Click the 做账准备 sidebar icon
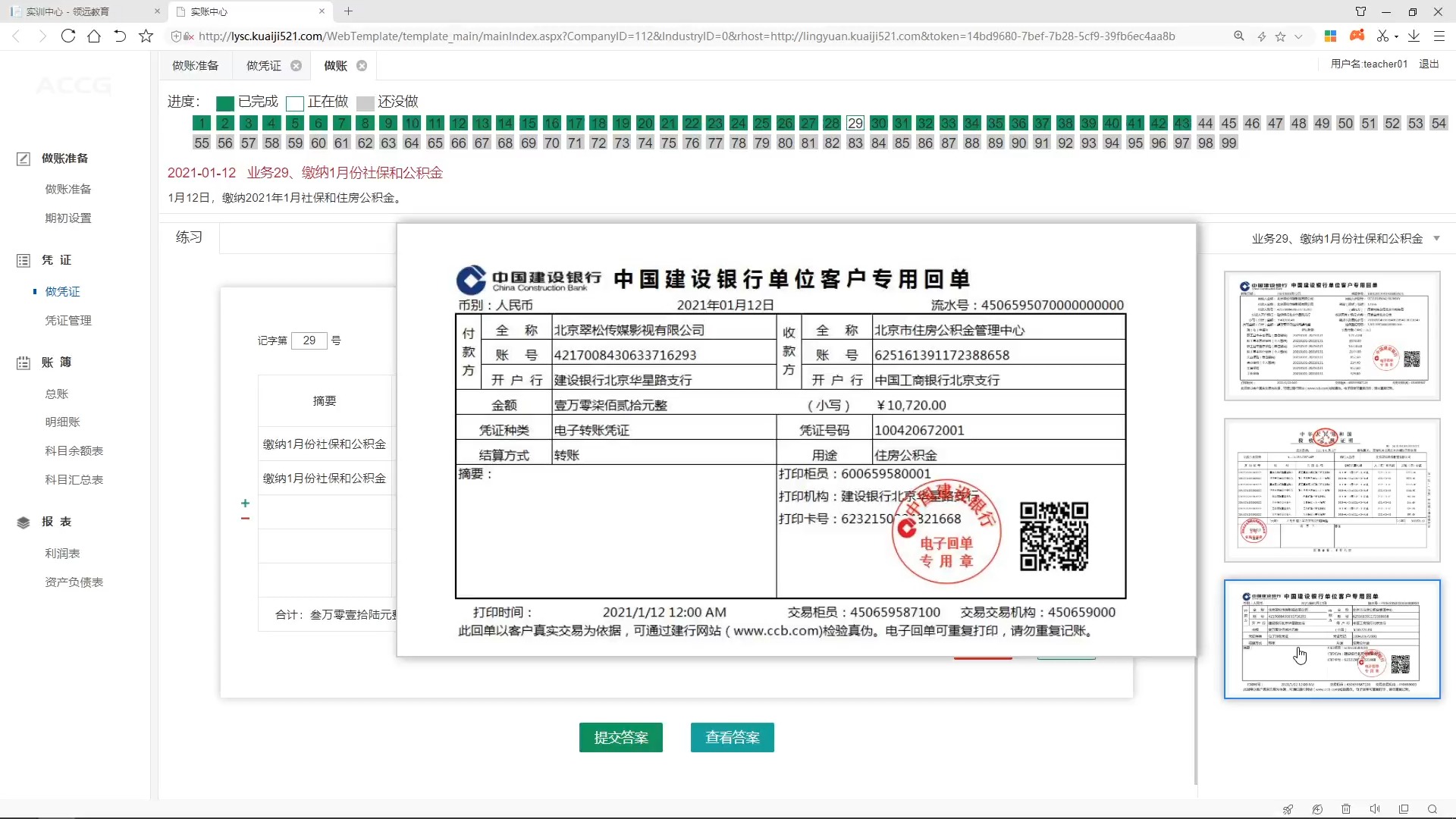1456x819 pixels. pos(23,159)
